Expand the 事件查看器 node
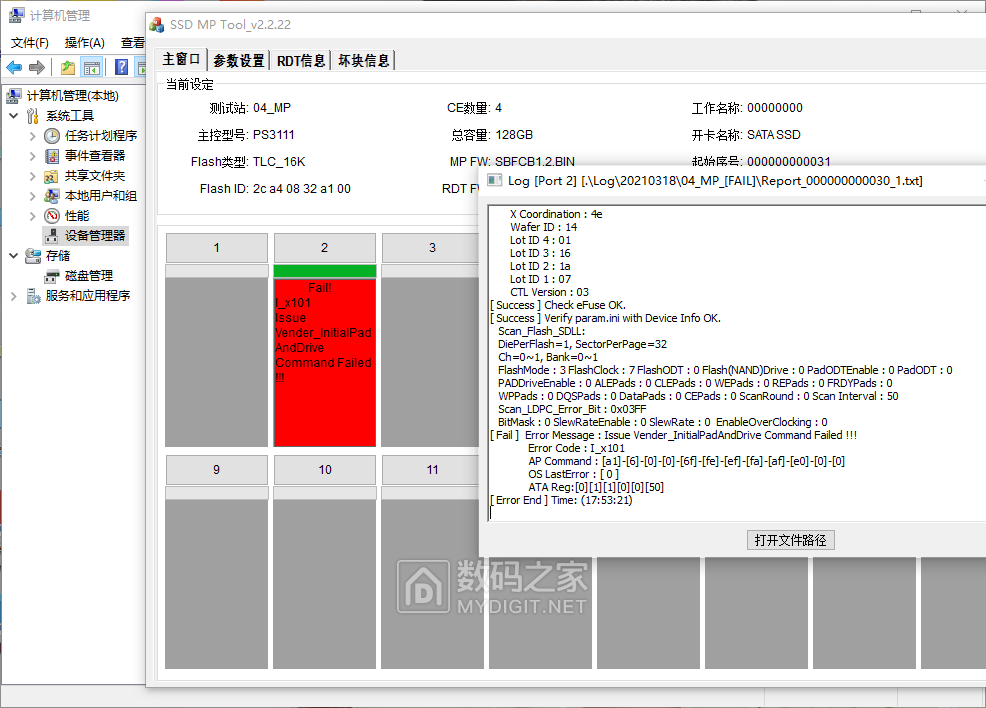The image size is (986, 708). 33,156
